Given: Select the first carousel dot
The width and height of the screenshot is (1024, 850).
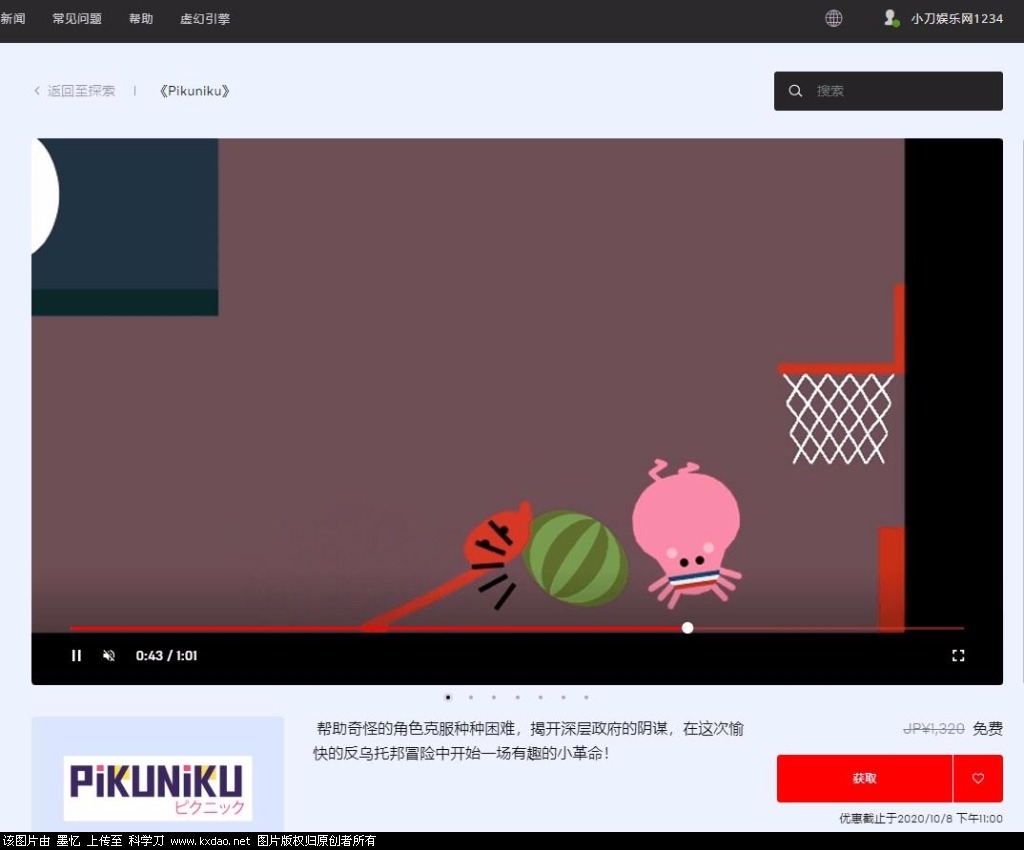Looking at the screenshot, I should 448,697.
